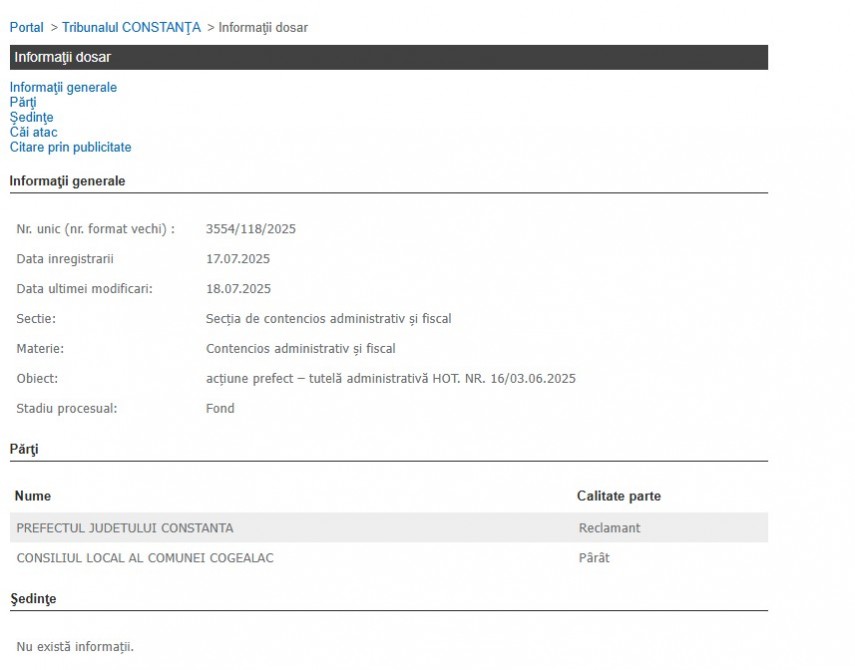This screenshot has height=670, width=855.
Task: Jump to the Căi atac anchor link
Action: click(33, 132)
